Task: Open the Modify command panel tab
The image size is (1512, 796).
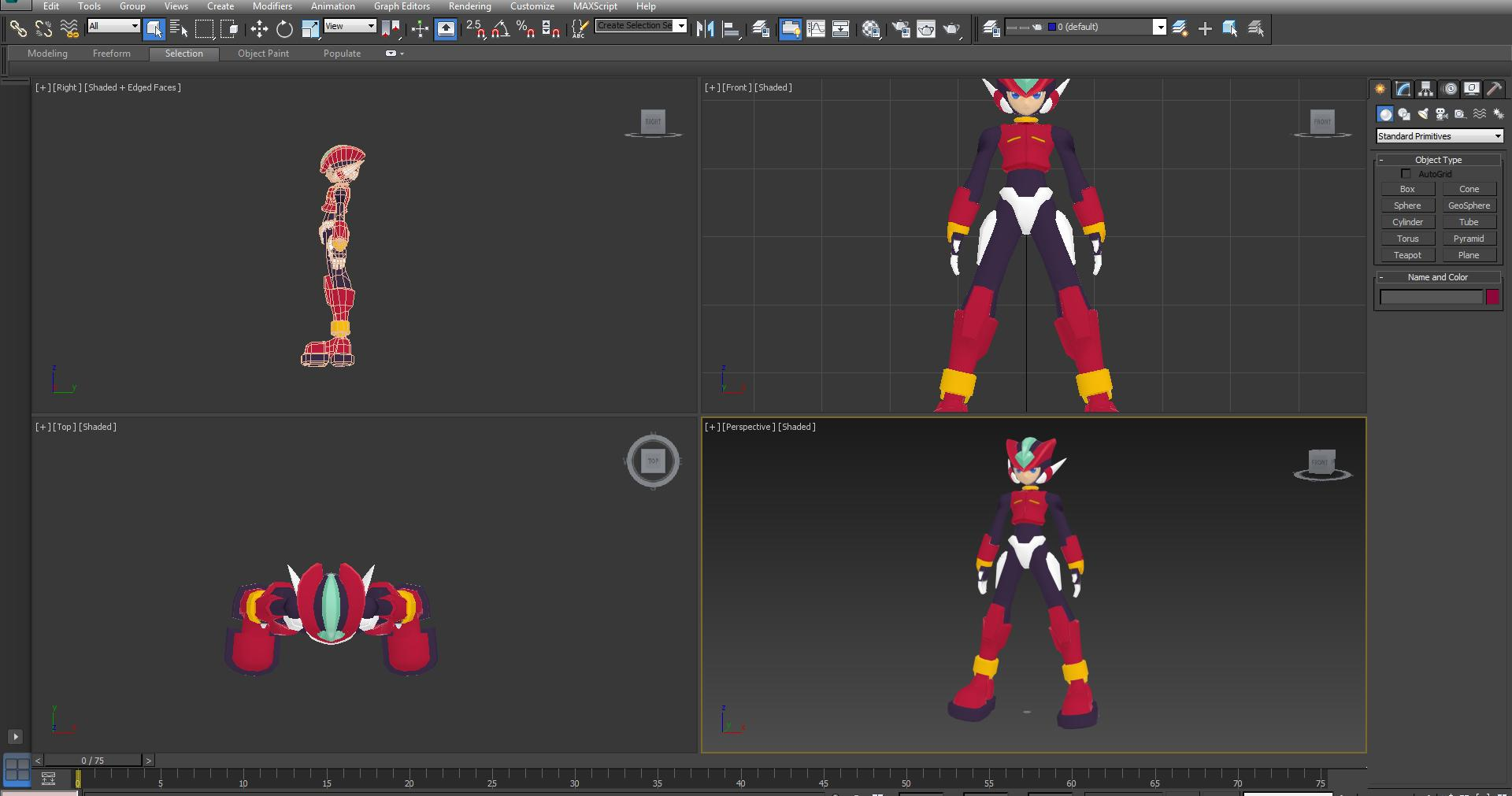Action: click(x=1403, y=89)
